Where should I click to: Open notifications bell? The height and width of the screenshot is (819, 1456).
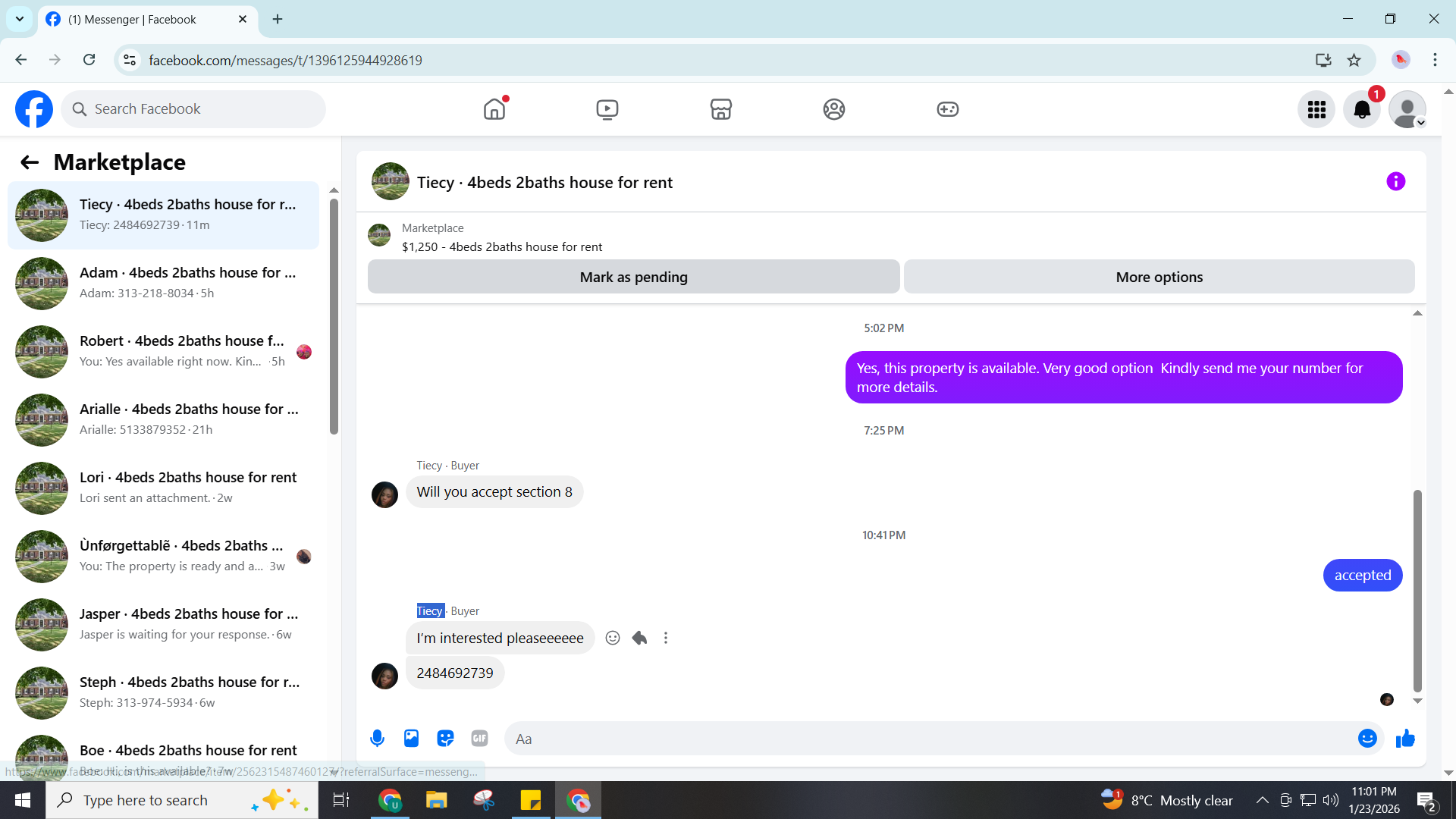coord(1362,110)
